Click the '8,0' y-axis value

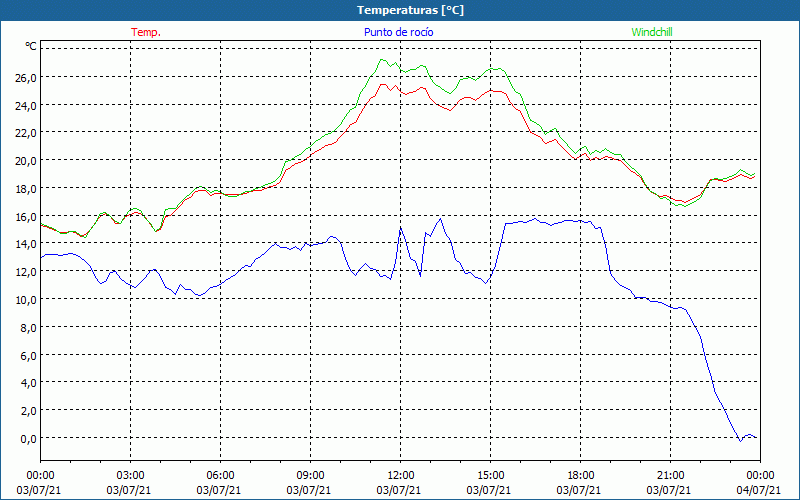click(28, 328)
